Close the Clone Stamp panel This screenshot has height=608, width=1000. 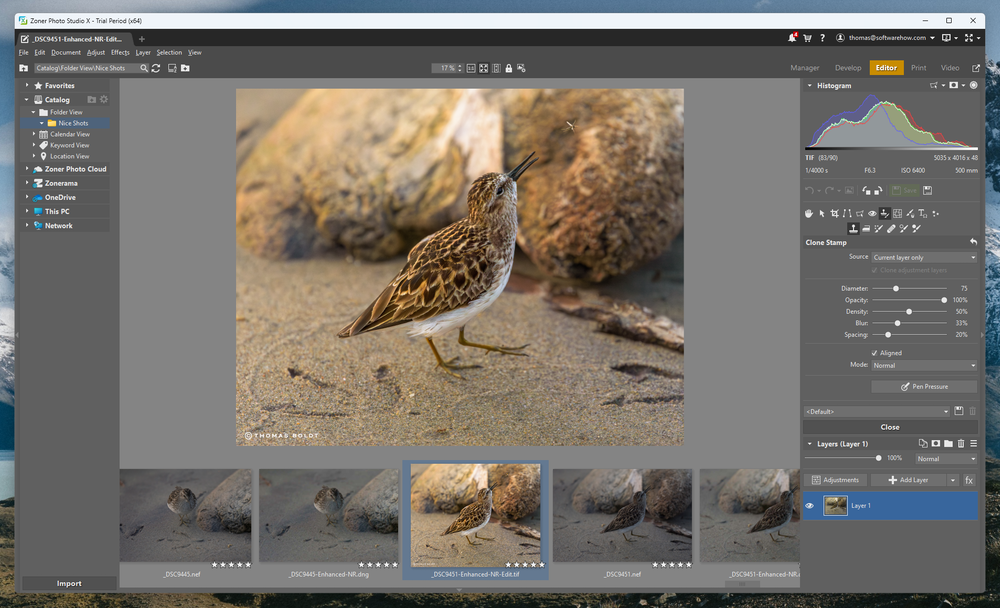click(890, 427)
